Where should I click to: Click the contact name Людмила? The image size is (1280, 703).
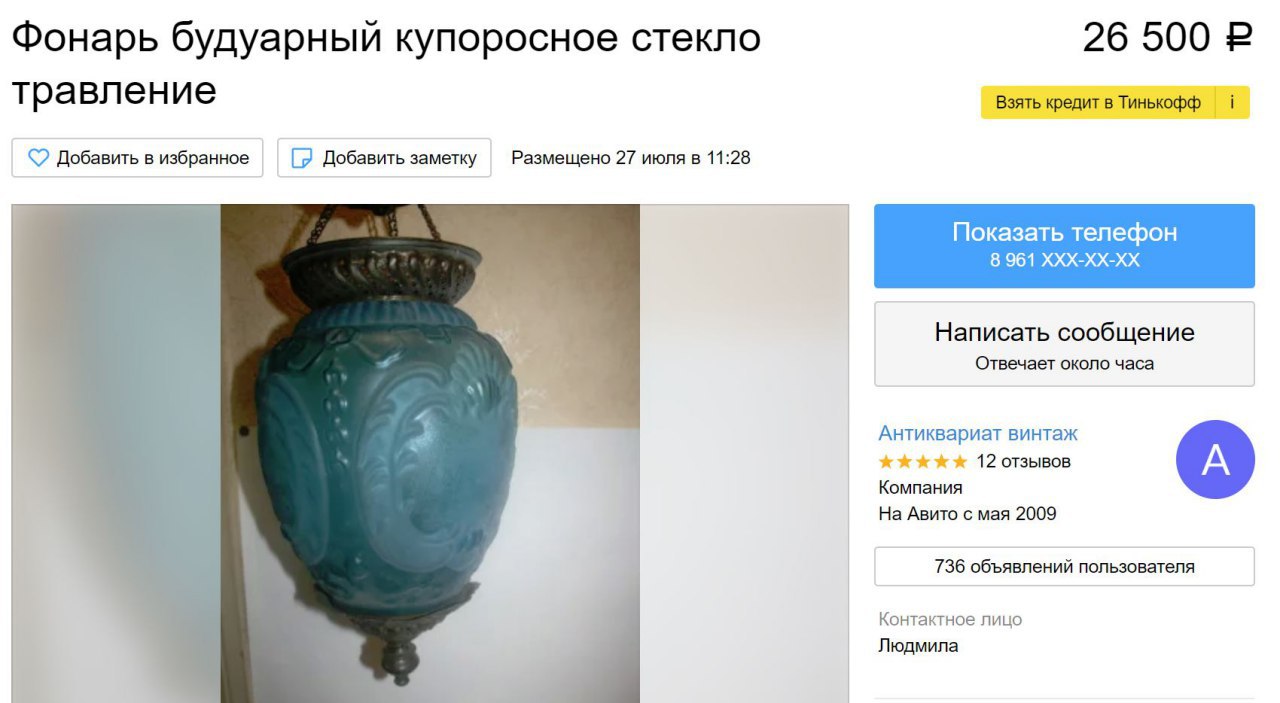click(918, 646)
